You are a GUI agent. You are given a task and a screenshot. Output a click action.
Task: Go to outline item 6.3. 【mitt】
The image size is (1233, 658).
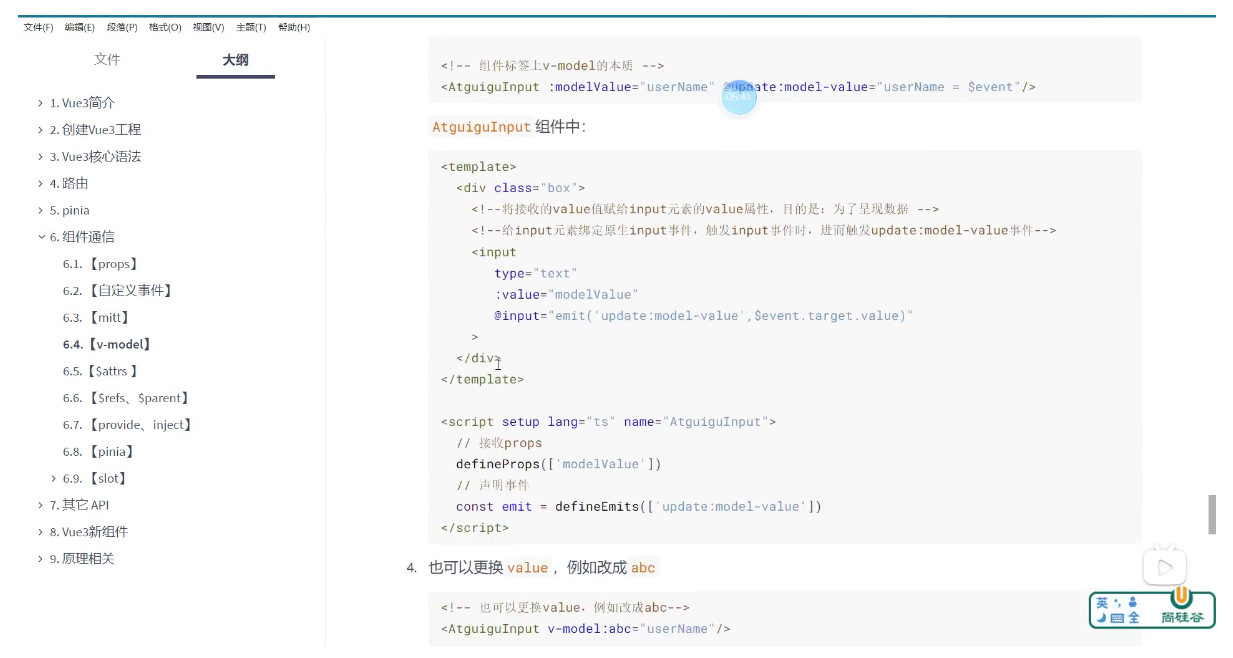(x=97, y=318)
